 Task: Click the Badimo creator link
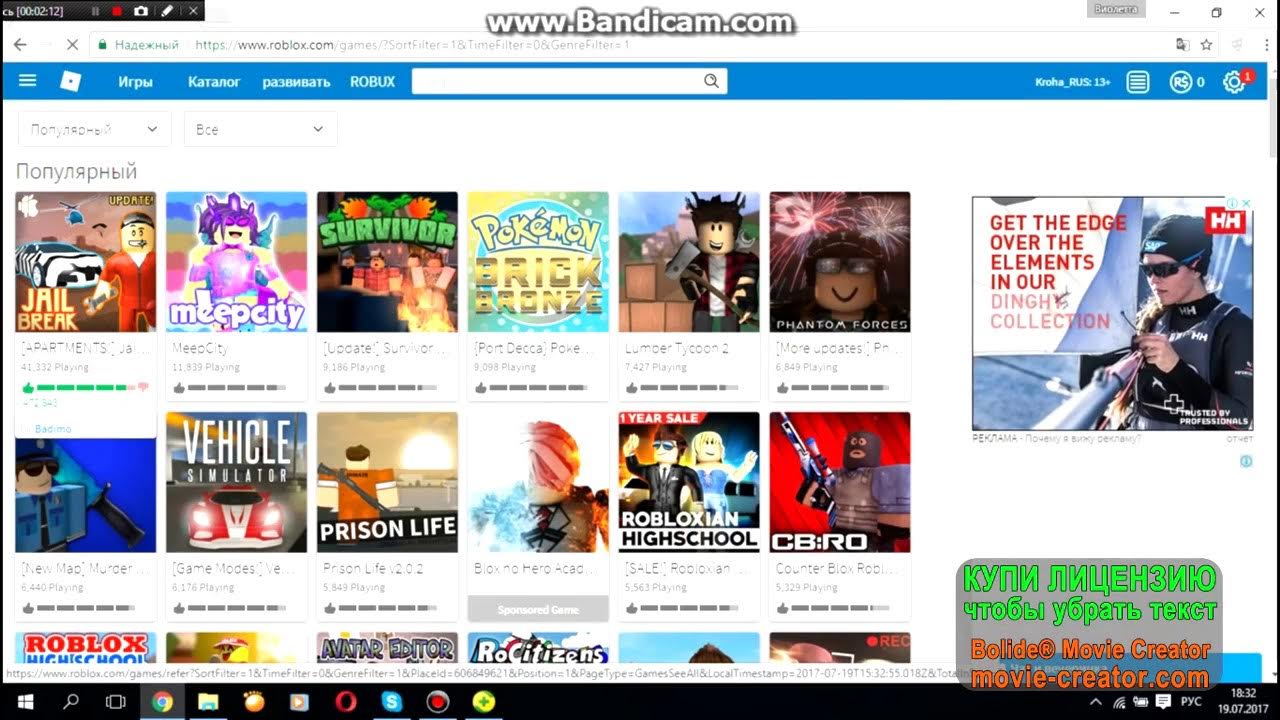53,429
